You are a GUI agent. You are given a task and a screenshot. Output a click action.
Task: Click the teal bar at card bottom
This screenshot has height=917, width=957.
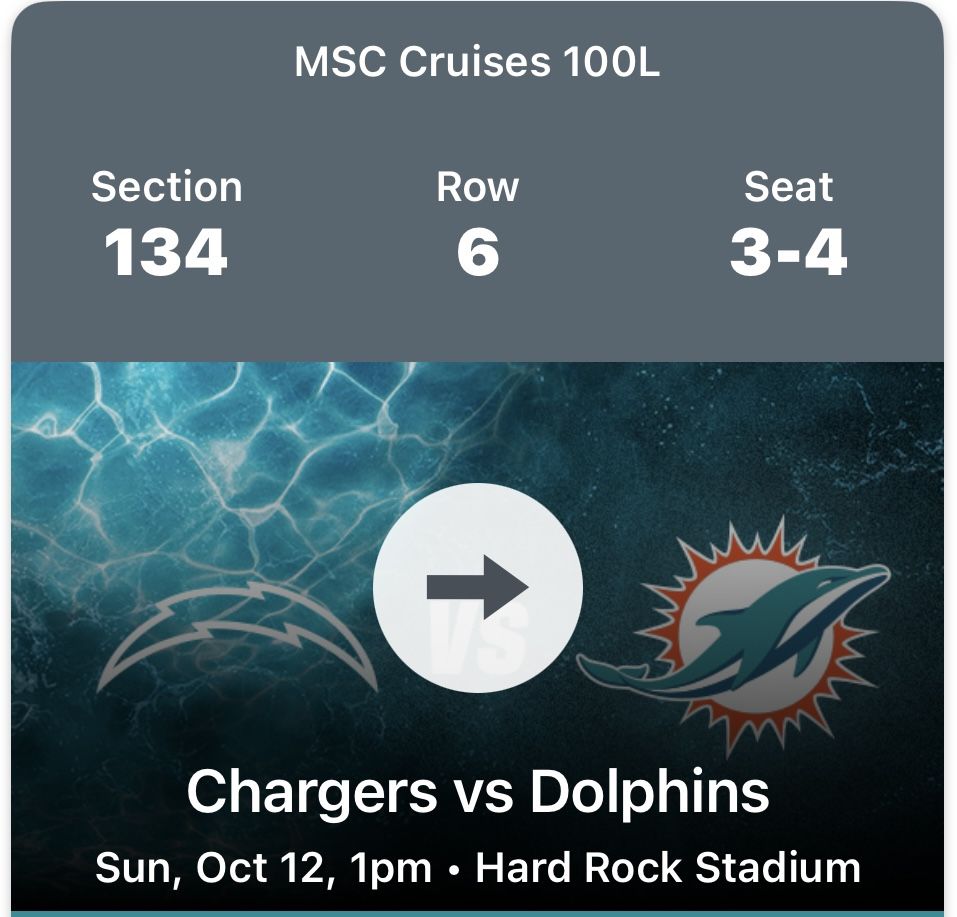(477, 913)
